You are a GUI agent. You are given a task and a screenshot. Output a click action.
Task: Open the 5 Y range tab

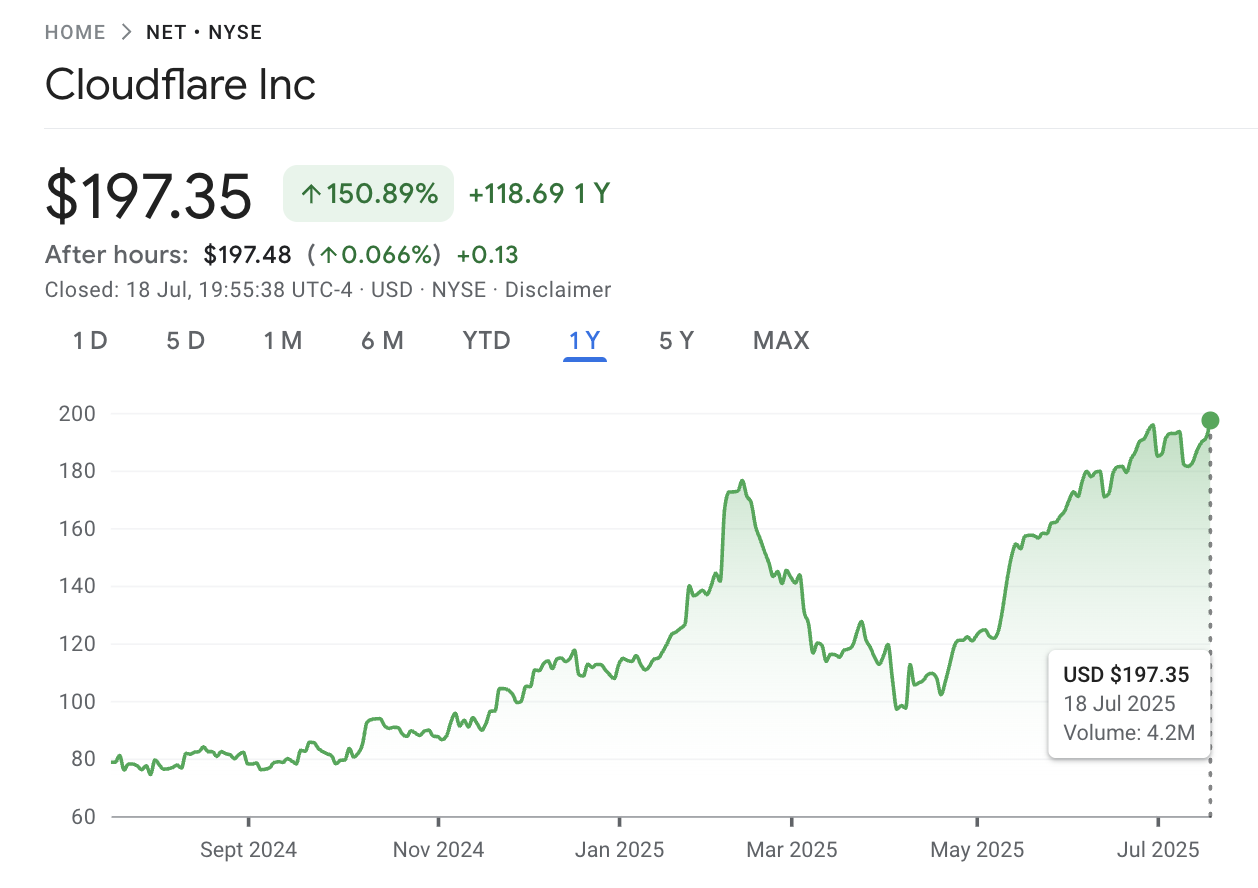[676, 341]
